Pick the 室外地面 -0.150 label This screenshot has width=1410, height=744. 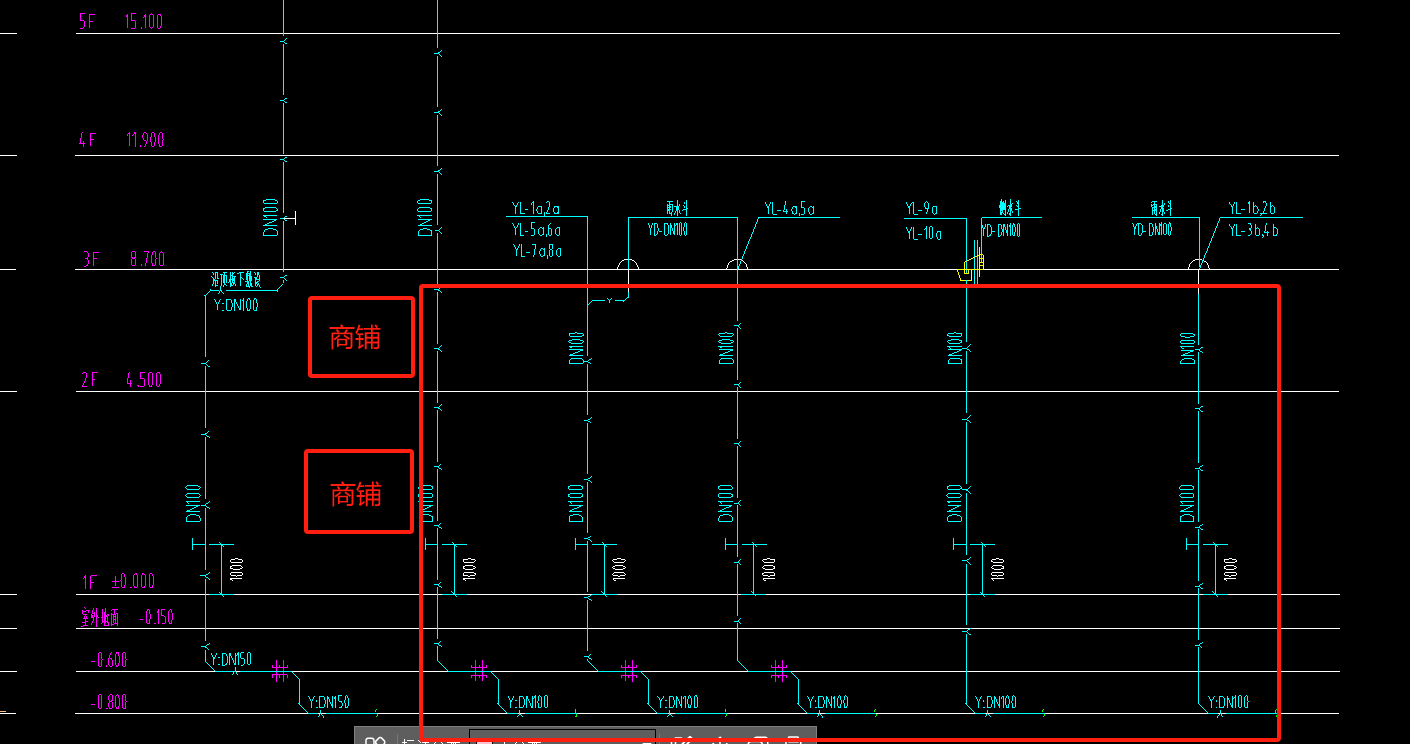click(127, 617)
